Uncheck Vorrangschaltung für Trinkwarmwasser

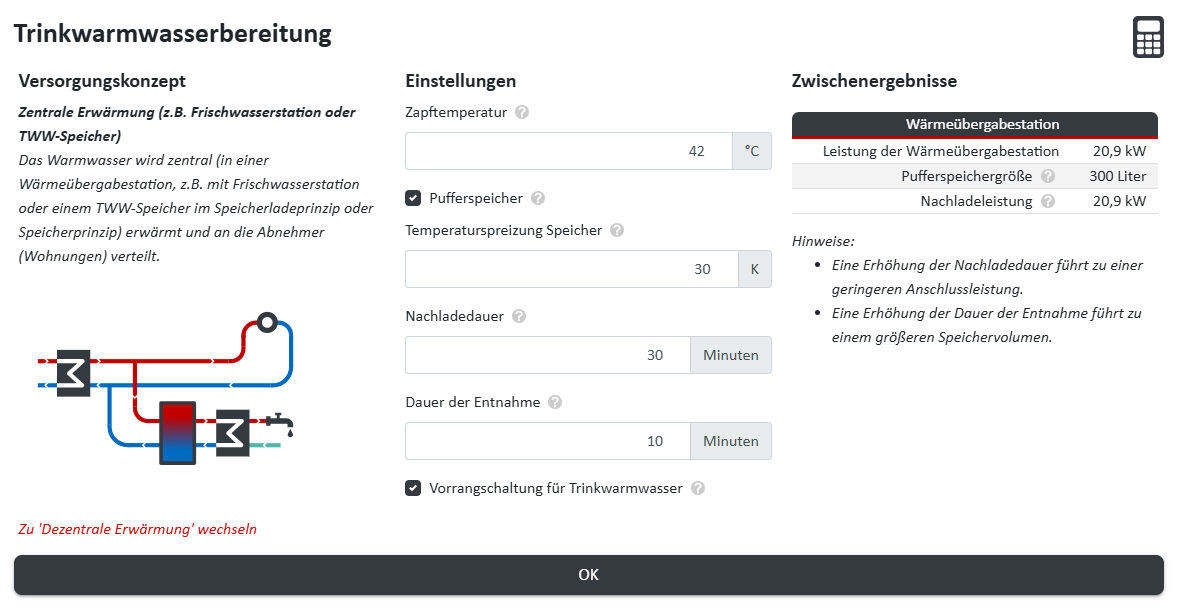point(413,488)
